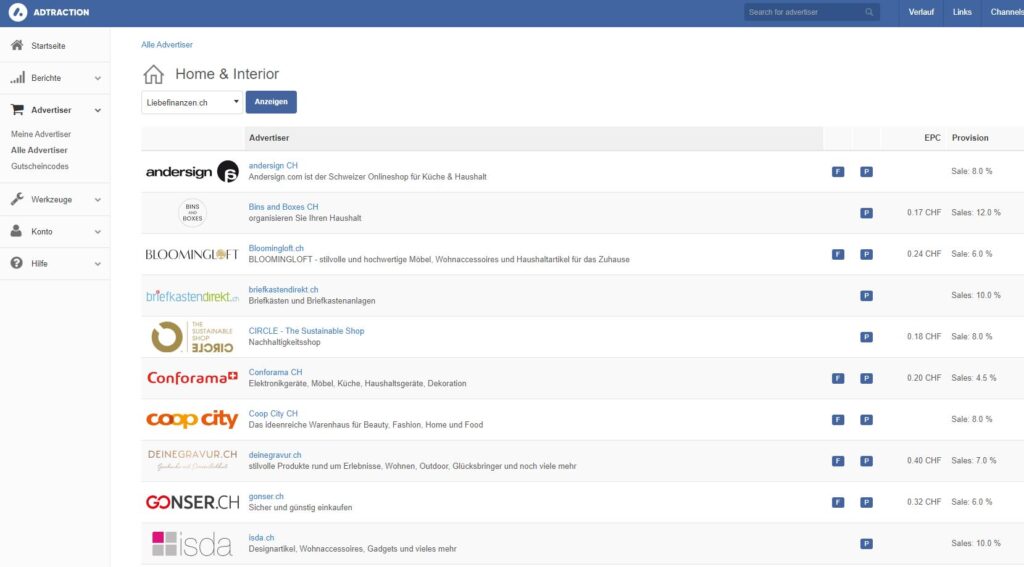Click the andersign logo thumbnail

click(x=192, y=172)
